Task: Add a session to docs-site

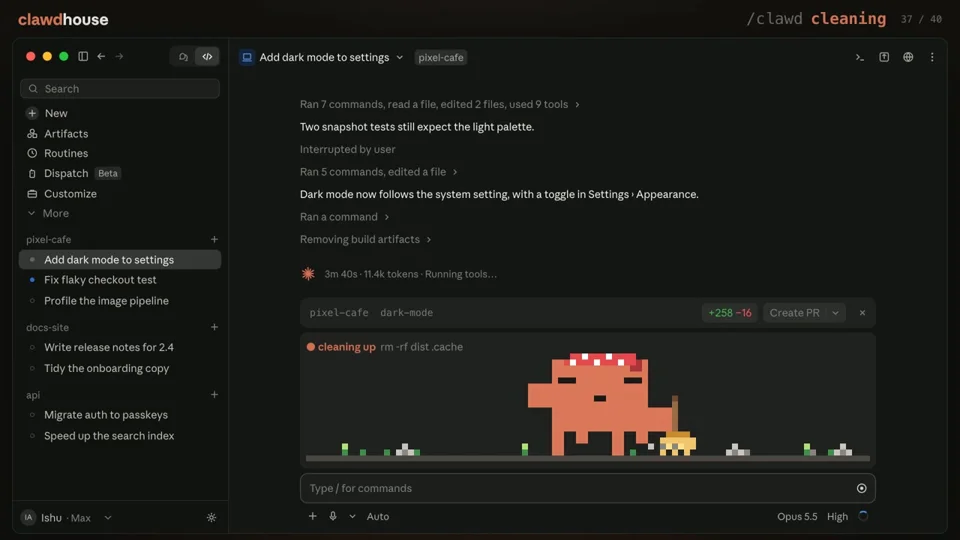Action: (214, 327)
